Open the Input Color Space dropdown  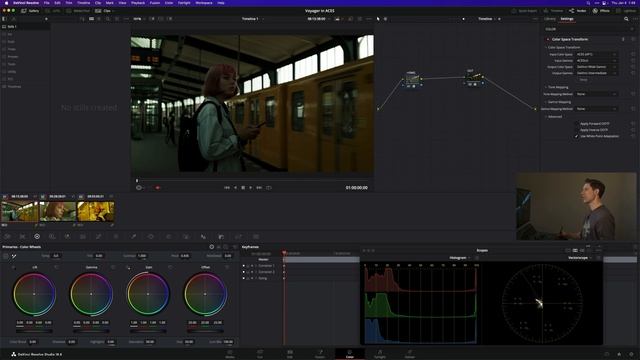596,54
